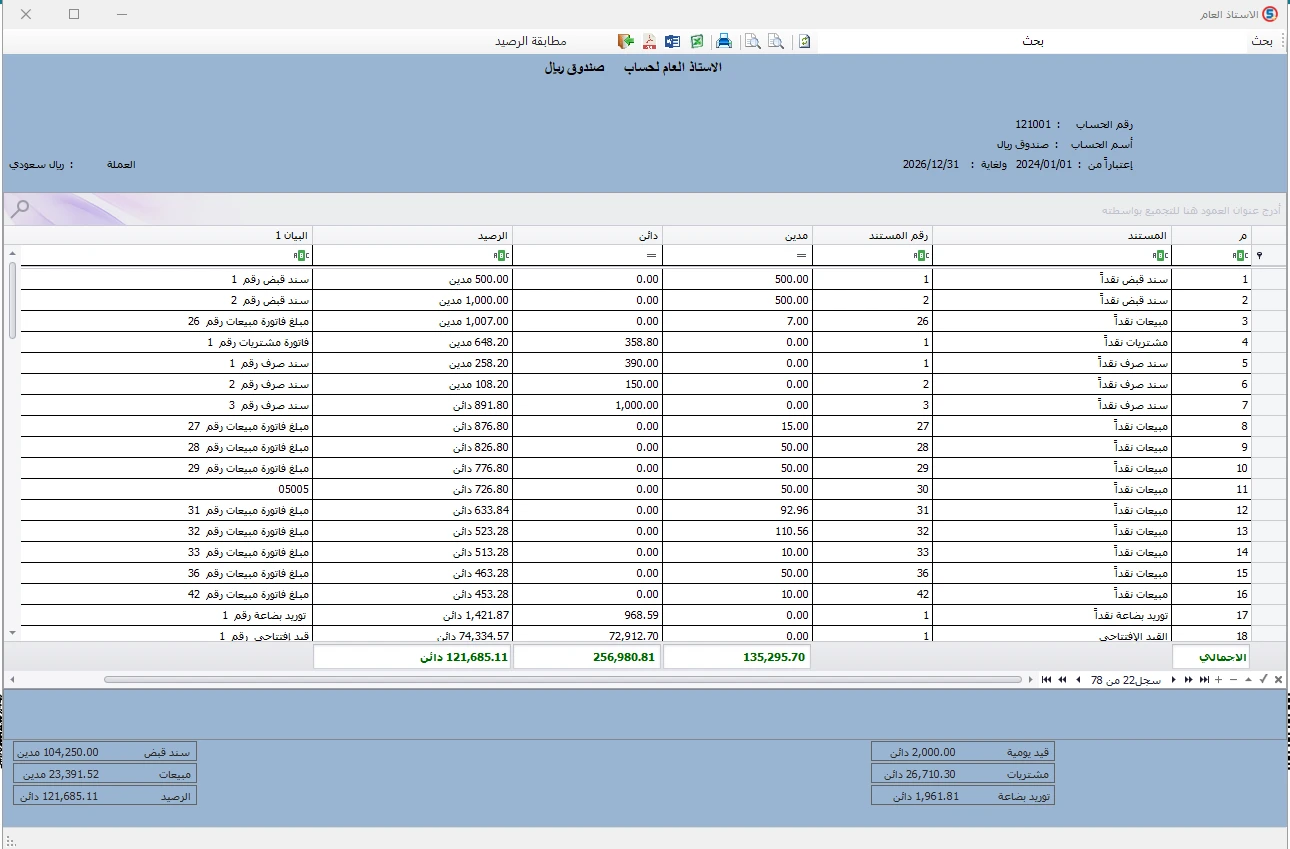Move to previous record arrow
This screenshot has width=1290, height=849.
pos(1078,679)
